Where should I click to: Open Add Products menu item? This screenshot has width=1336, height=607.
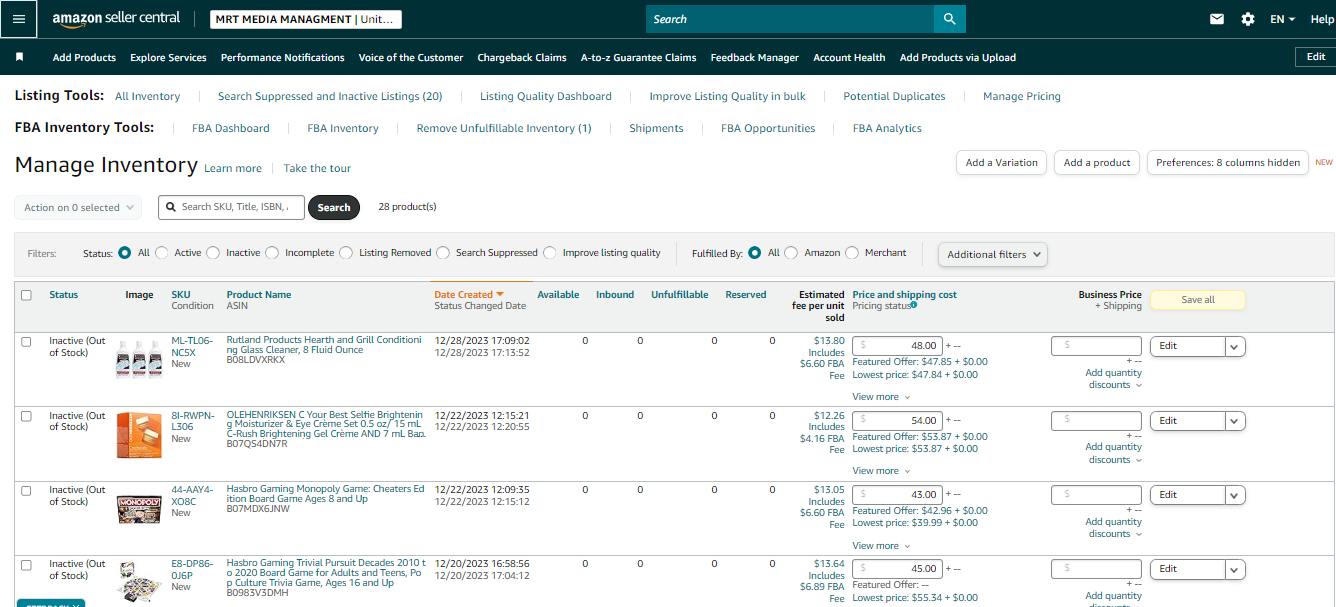[x=84, y=57]
